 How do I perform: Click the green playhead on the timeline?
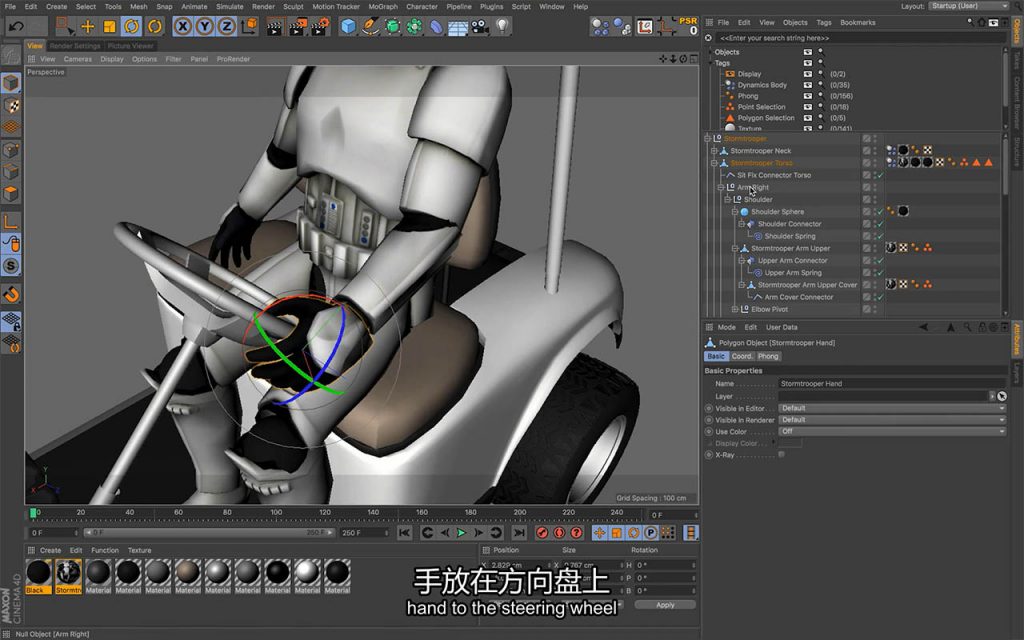(33, 513)
